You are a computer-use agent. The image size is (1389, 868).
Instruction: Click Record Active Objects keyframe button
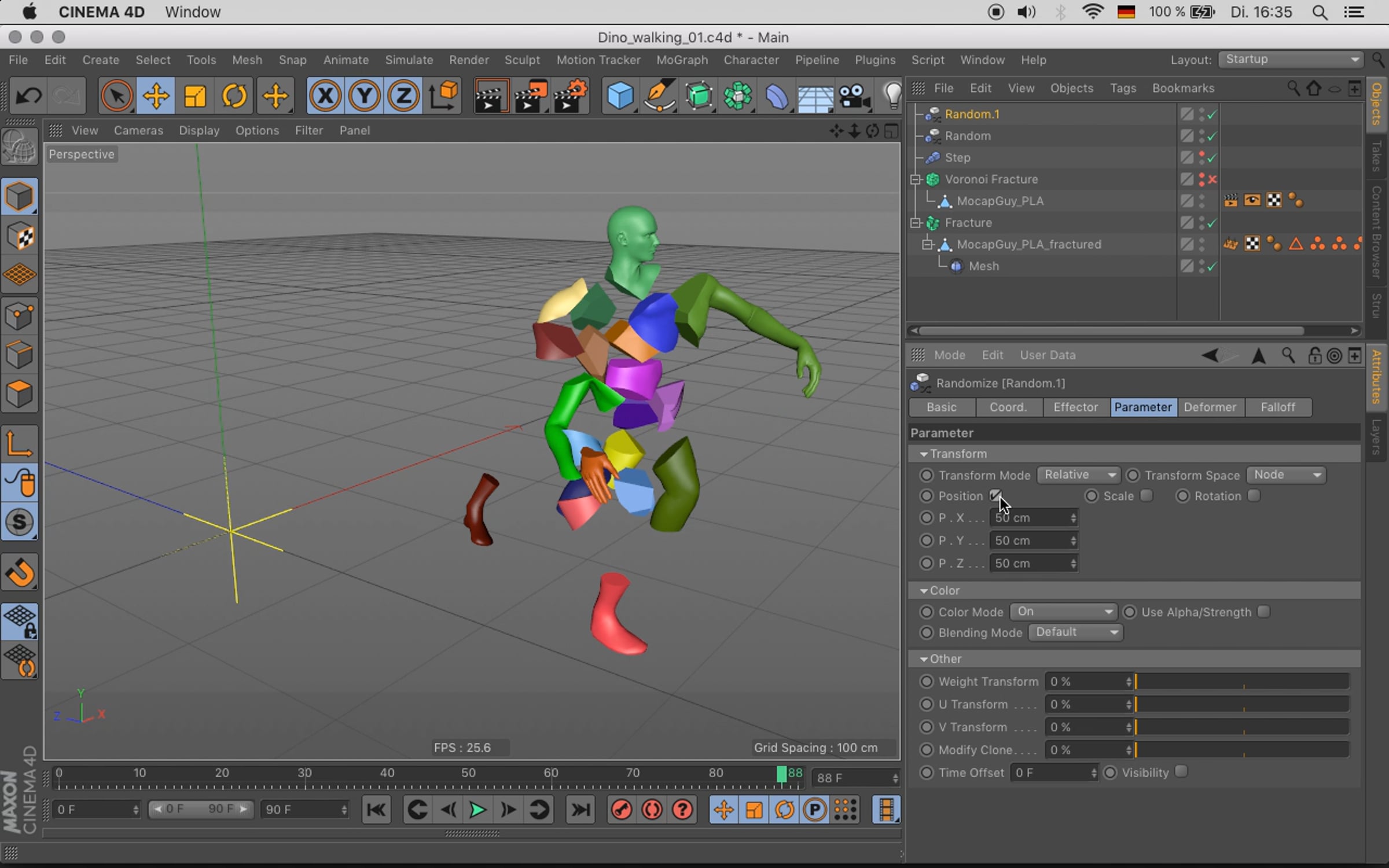622,810
